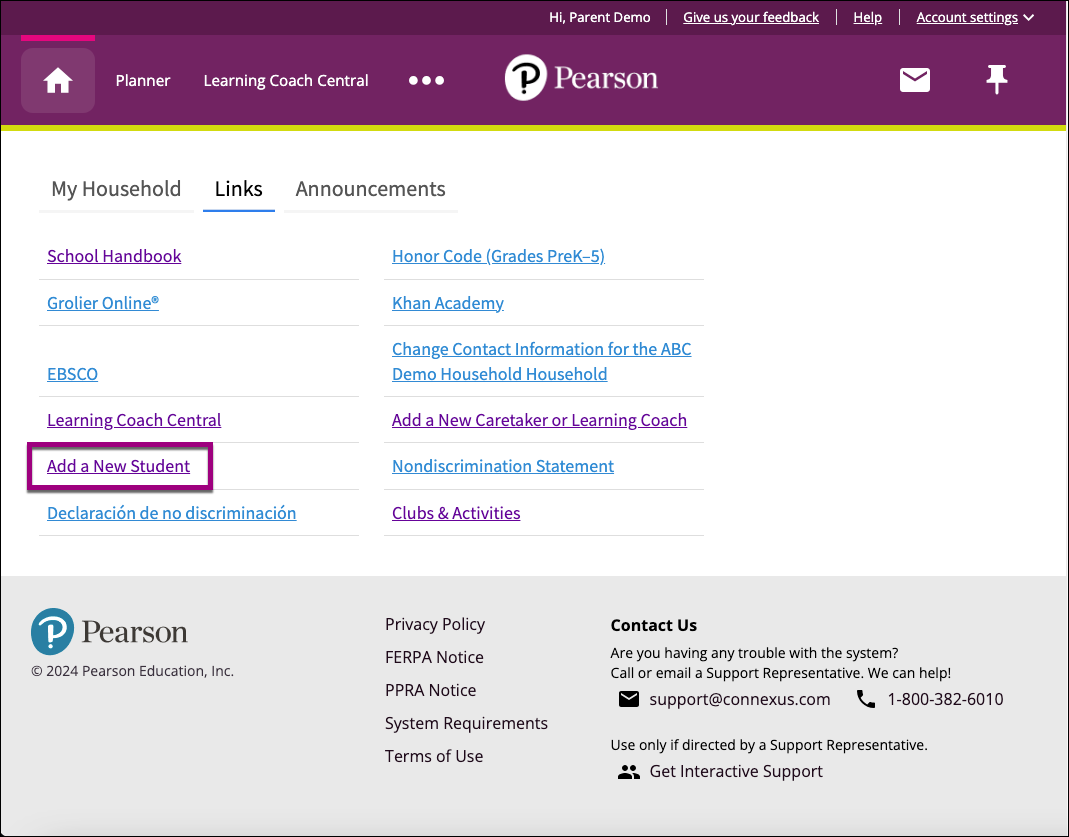Open Learning Coach Central from navigation

285,80
